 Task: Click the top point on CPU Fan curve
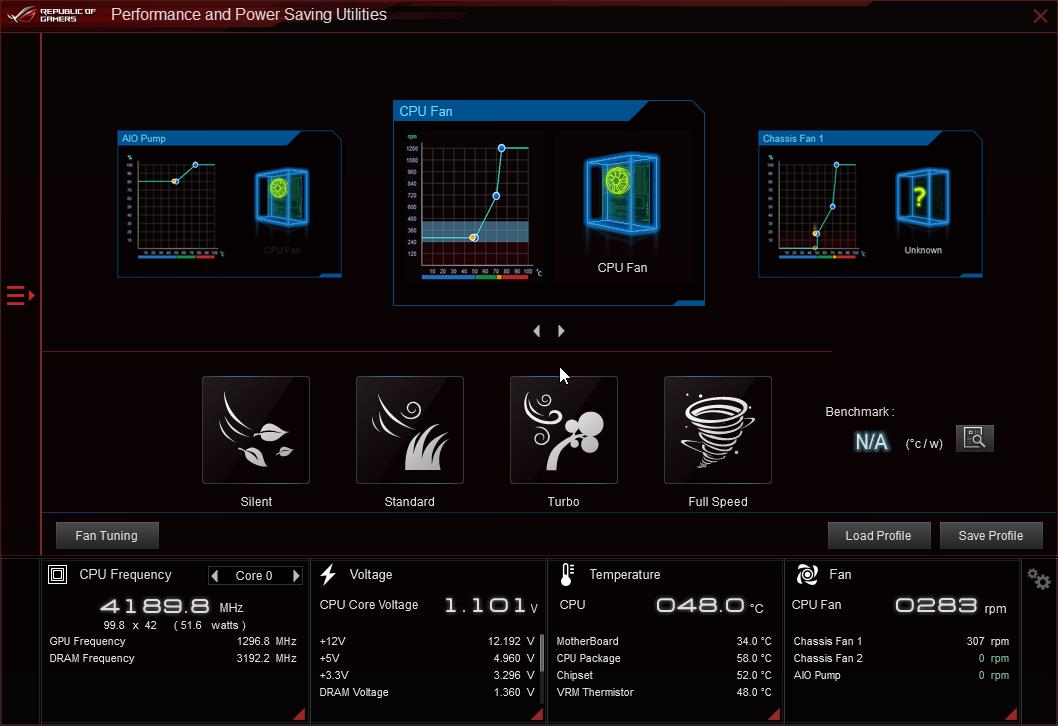(x=502, y=148)
